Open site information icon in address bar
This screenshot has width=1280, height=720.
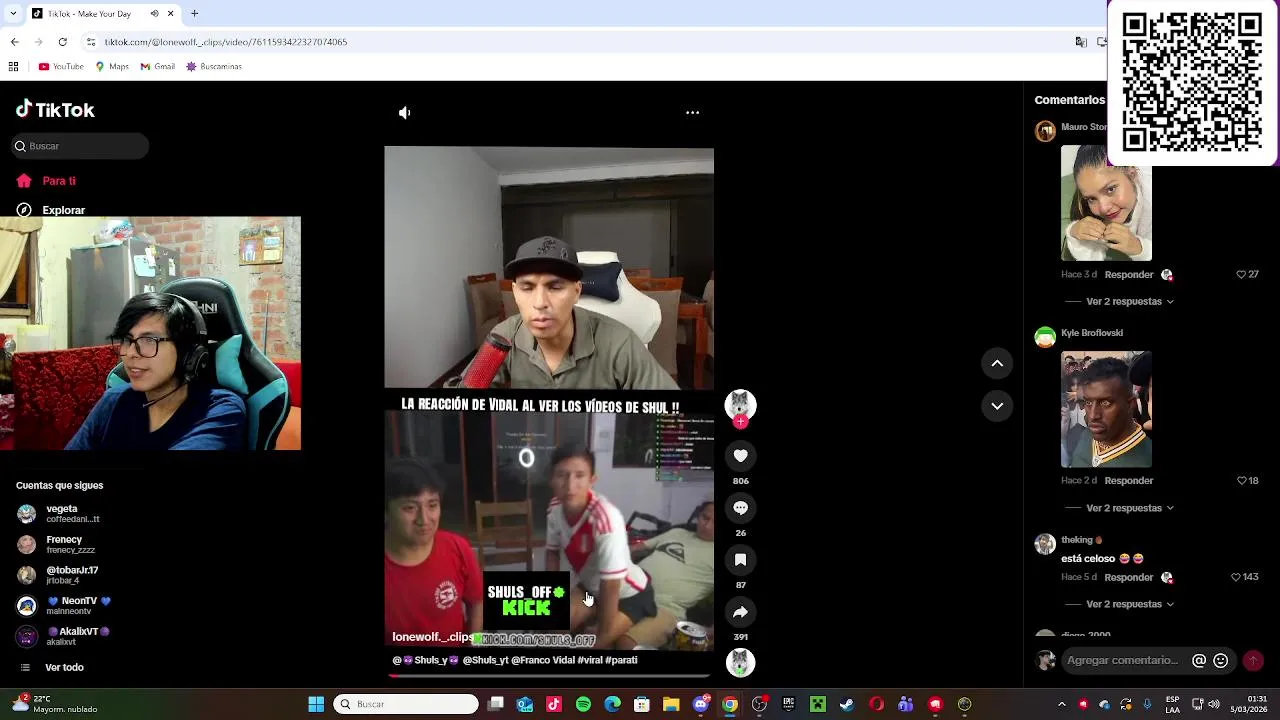(x=90, y=42)
